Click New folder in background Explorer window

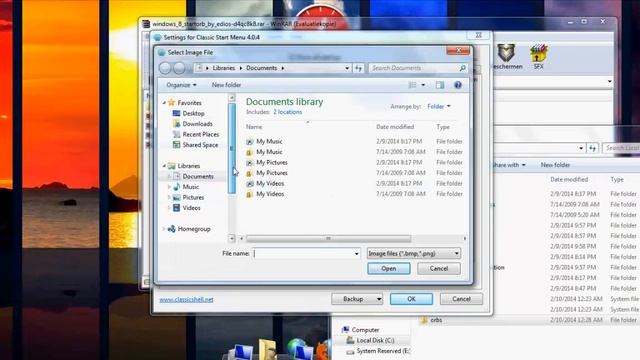555,165
